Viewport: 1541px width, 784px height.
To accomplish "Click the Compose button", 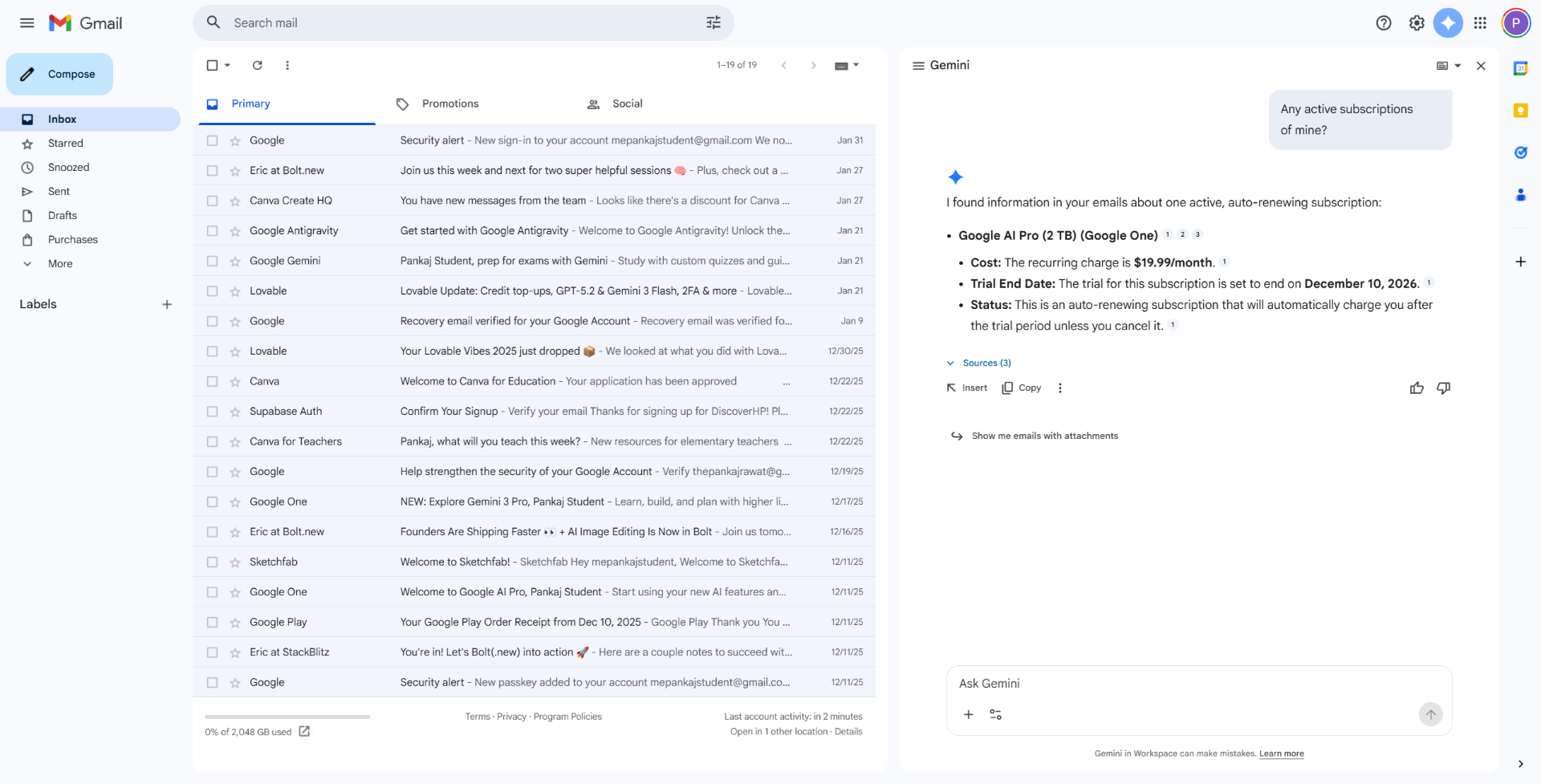I will coord(59,74).
